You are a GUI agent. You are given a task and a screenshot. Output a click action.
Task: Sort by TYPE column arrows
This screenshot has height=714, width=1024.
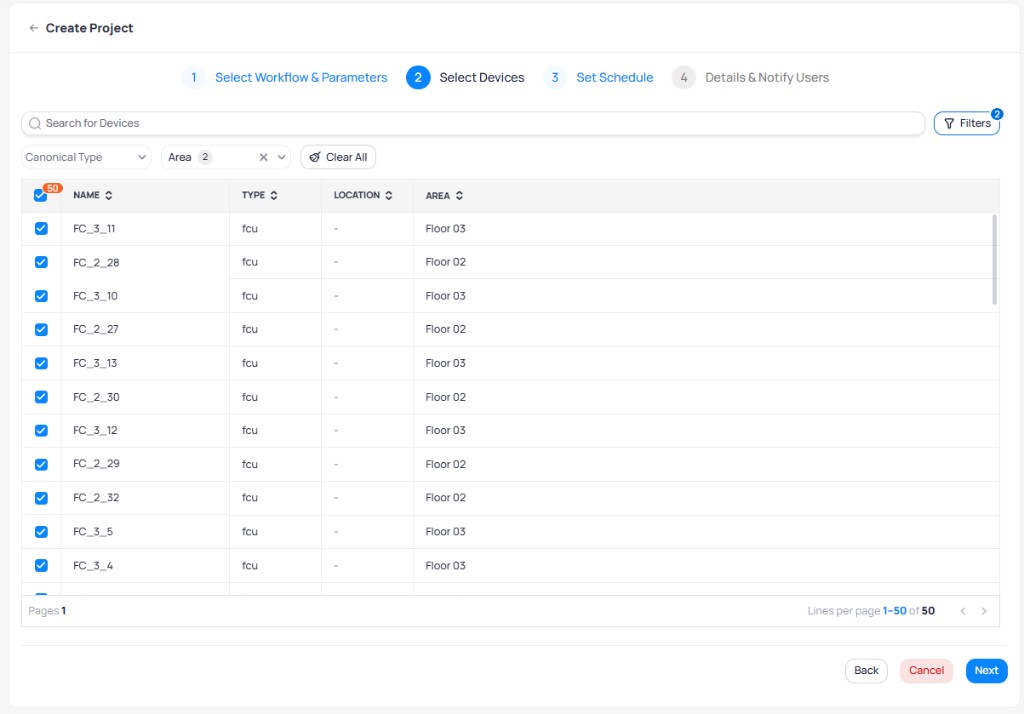pos(274,195)
